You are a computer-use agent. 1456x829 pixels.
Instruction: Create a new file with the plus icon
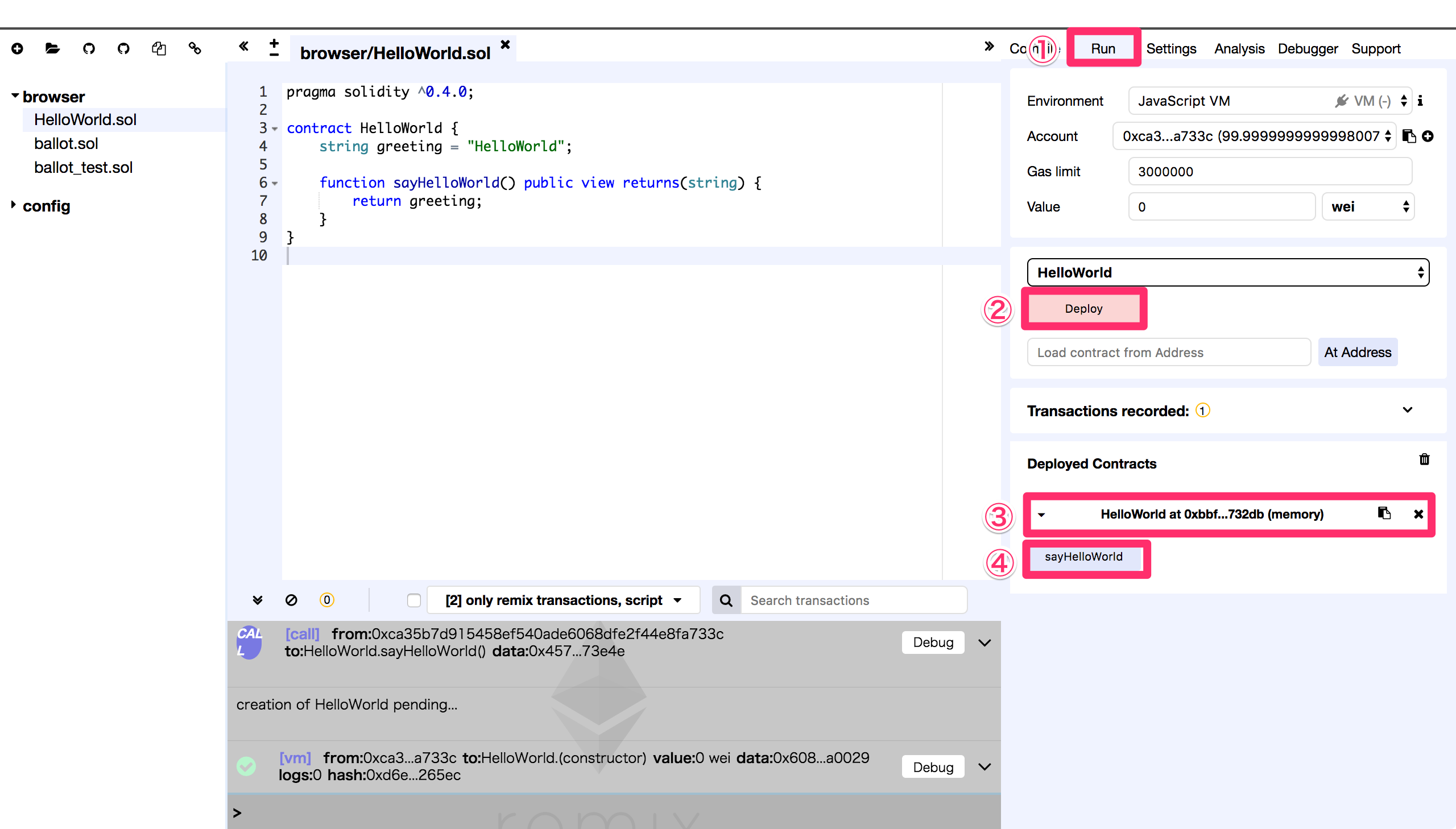click(x=17, y=48)
